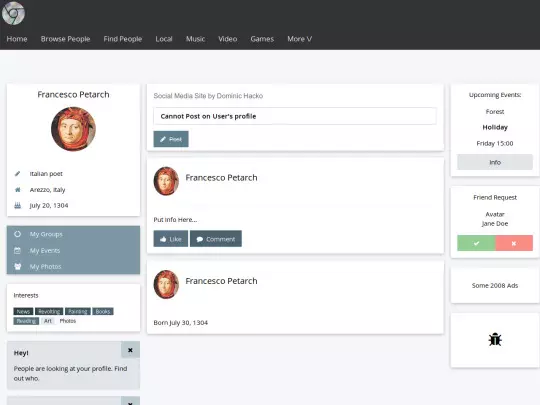Image resolution: width=540 pixels, height=405 pixels.
Task: Close the Hey! notification
Action: point(131,350)
